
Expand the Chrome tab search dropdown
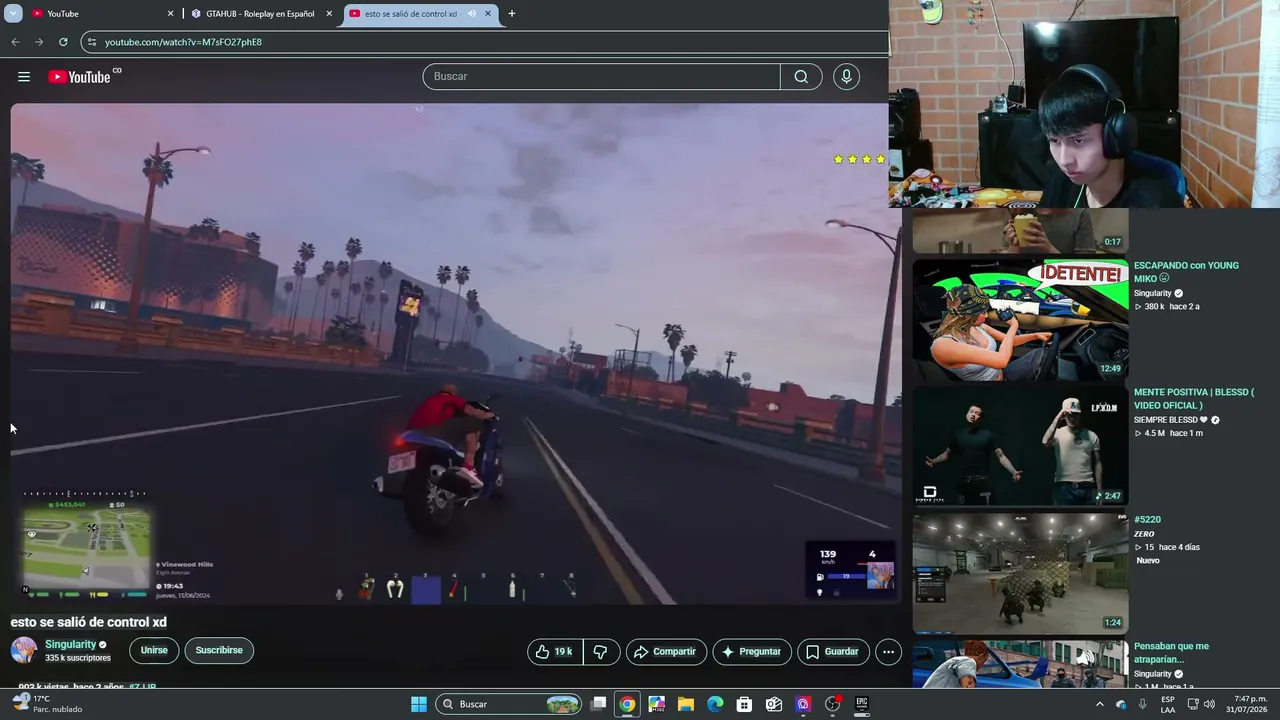tap(13, 14)
